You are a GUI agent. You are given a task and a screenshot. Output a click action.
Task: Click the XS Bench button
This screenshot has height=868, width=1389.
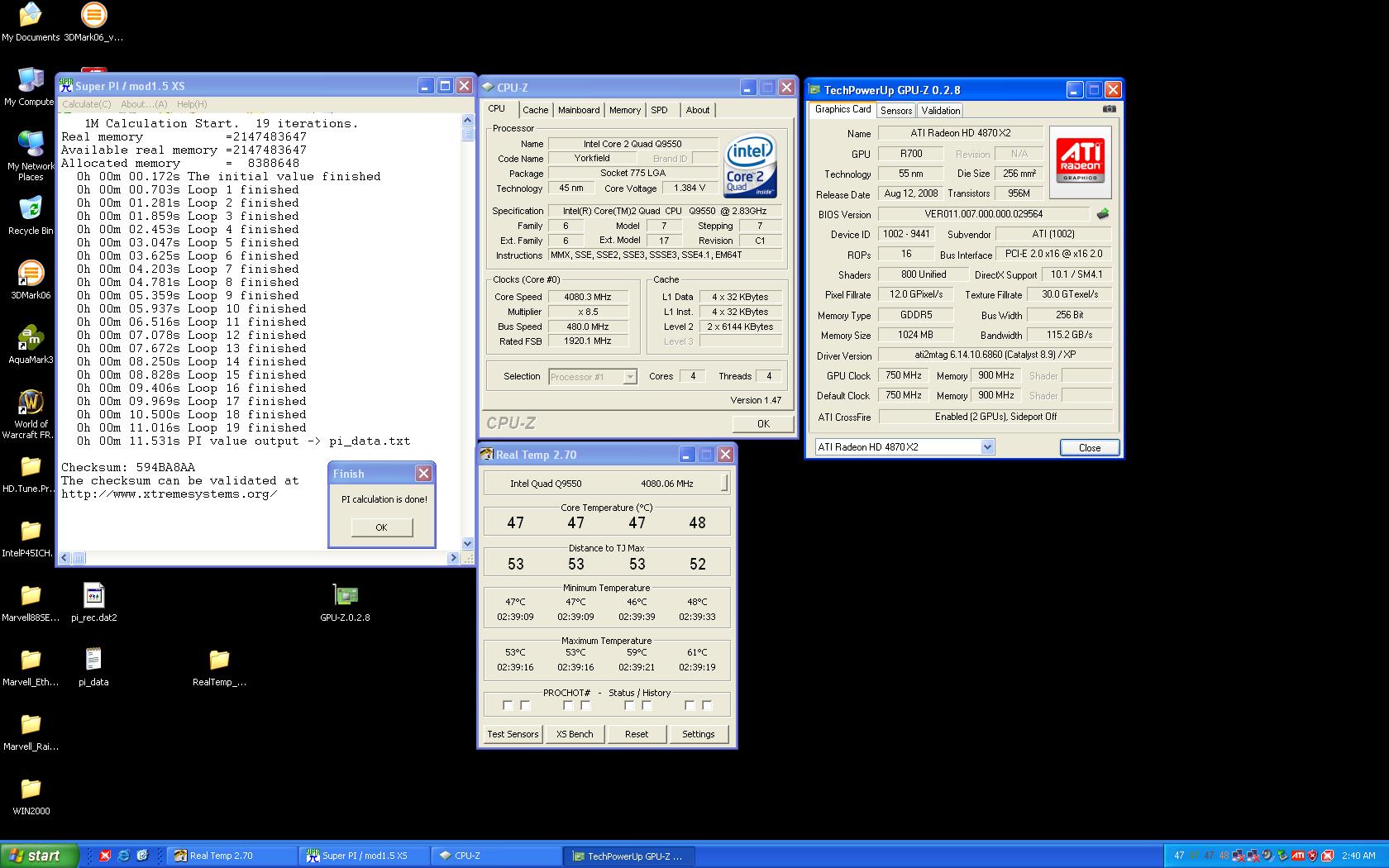(x=575, y=734)
